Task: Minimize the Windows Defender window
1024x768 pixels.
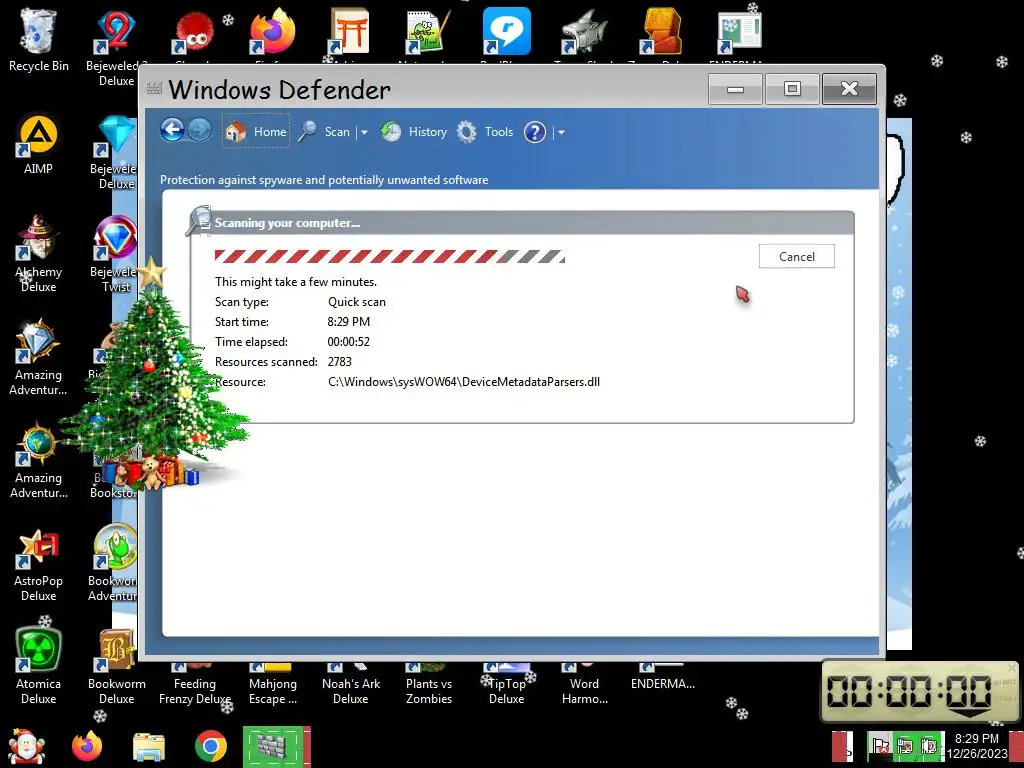Action: click(735, 89)
